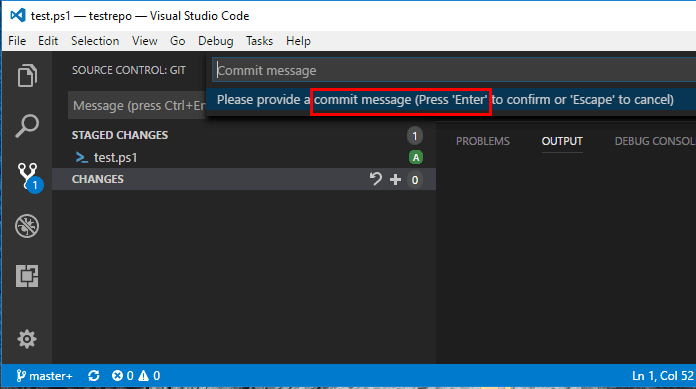Open the Search magnifier in activity bar

pyautogui.click(x=27, y=126)
